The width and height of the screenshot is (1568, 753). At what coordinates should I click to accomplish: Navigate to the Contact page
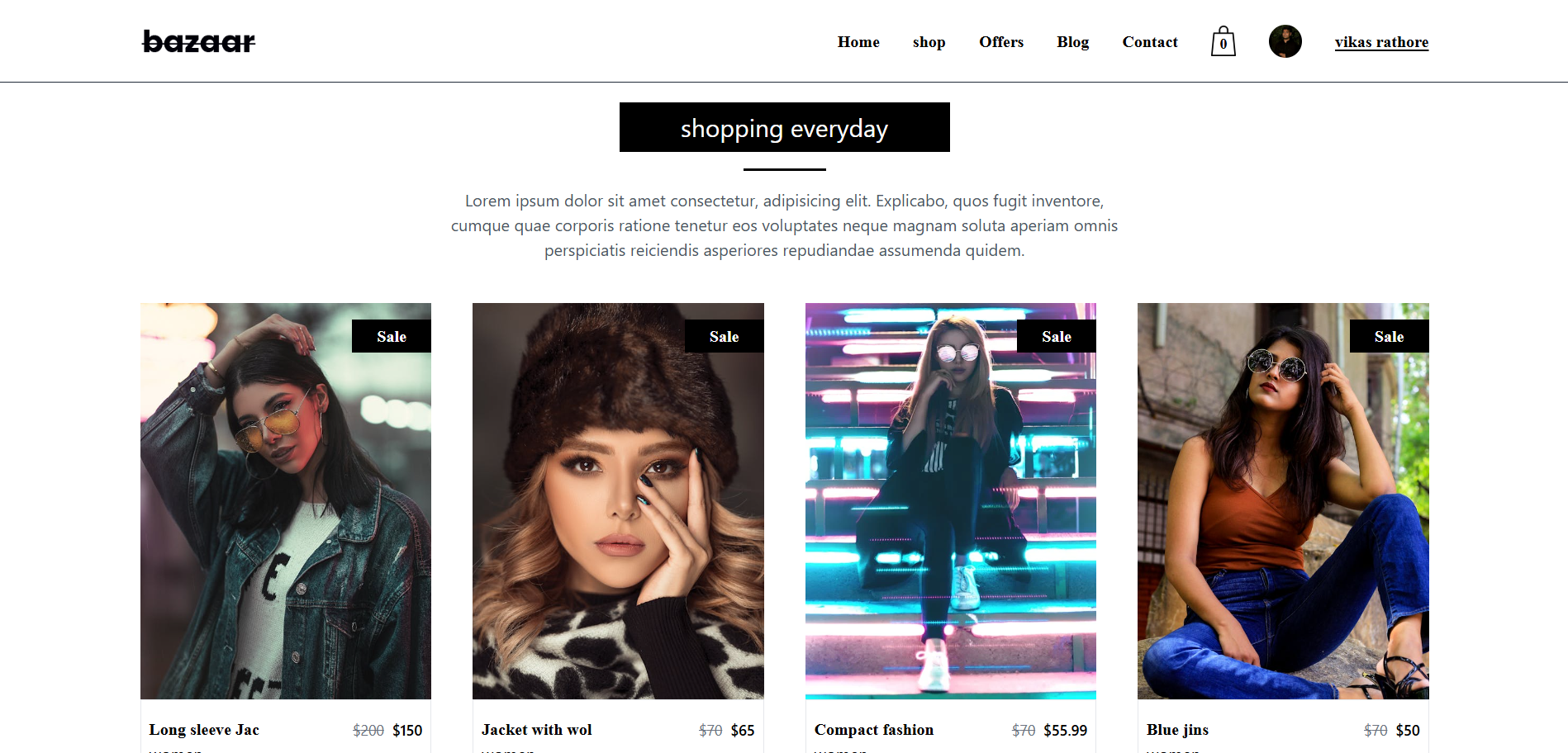[x=1149, y=42]
